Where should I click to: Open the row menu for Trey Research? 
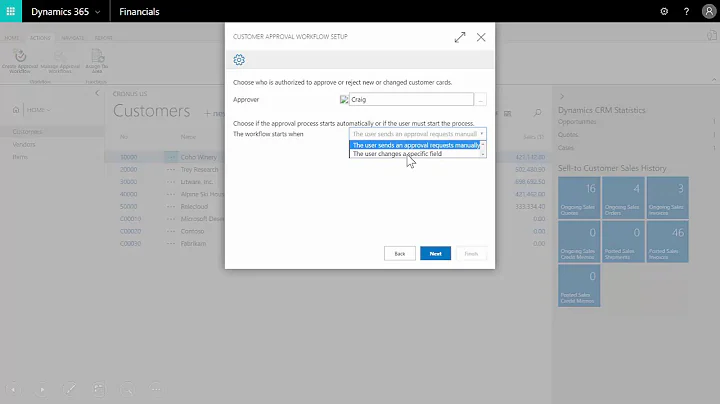(x=171, y=169)
